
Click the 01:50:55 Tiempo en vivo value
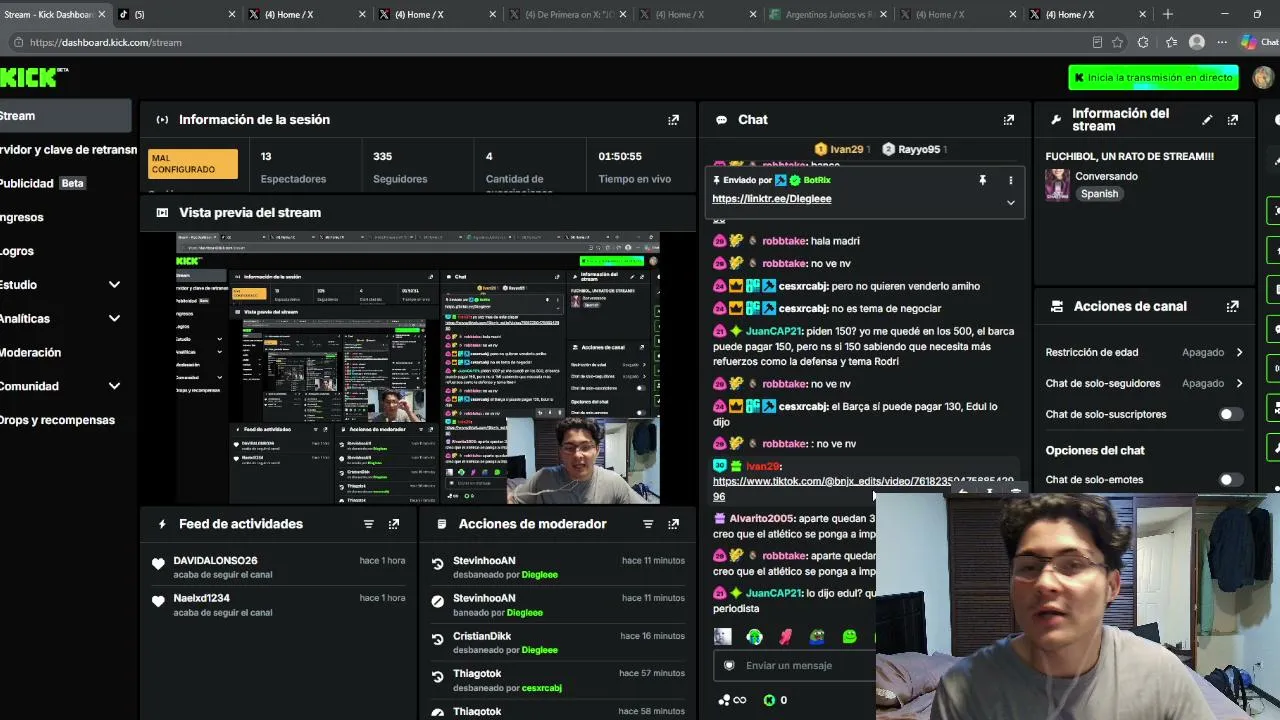620,157
